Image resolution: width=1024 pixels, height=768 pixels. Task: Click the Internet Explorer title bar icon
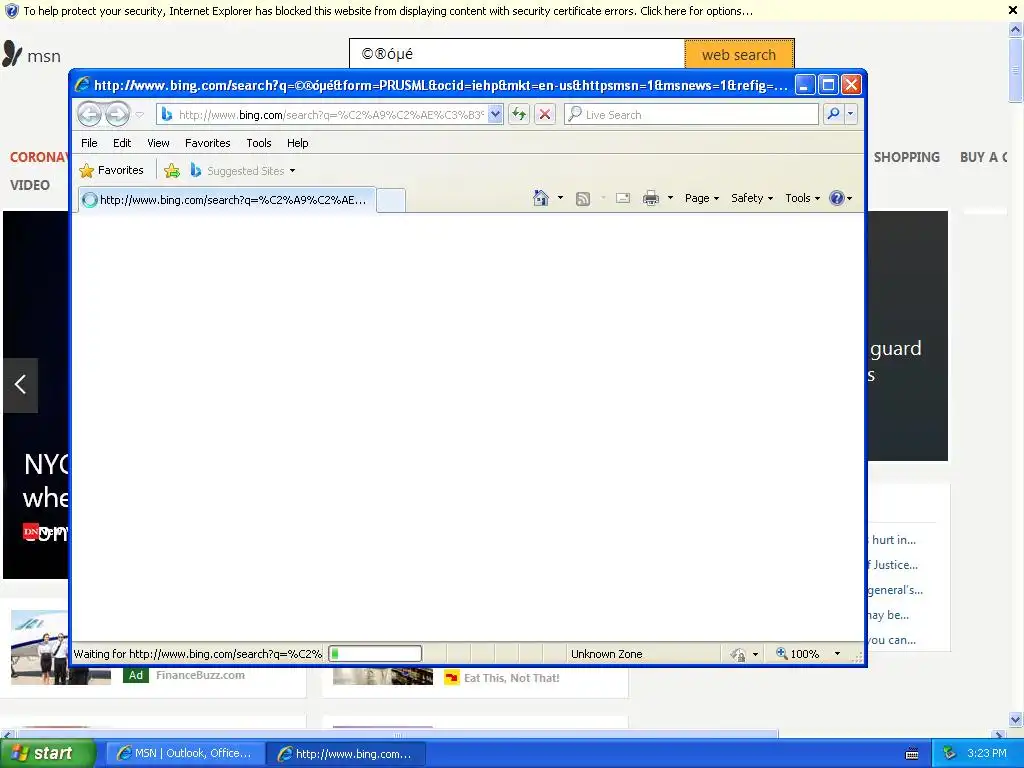(x=82, y=85)
